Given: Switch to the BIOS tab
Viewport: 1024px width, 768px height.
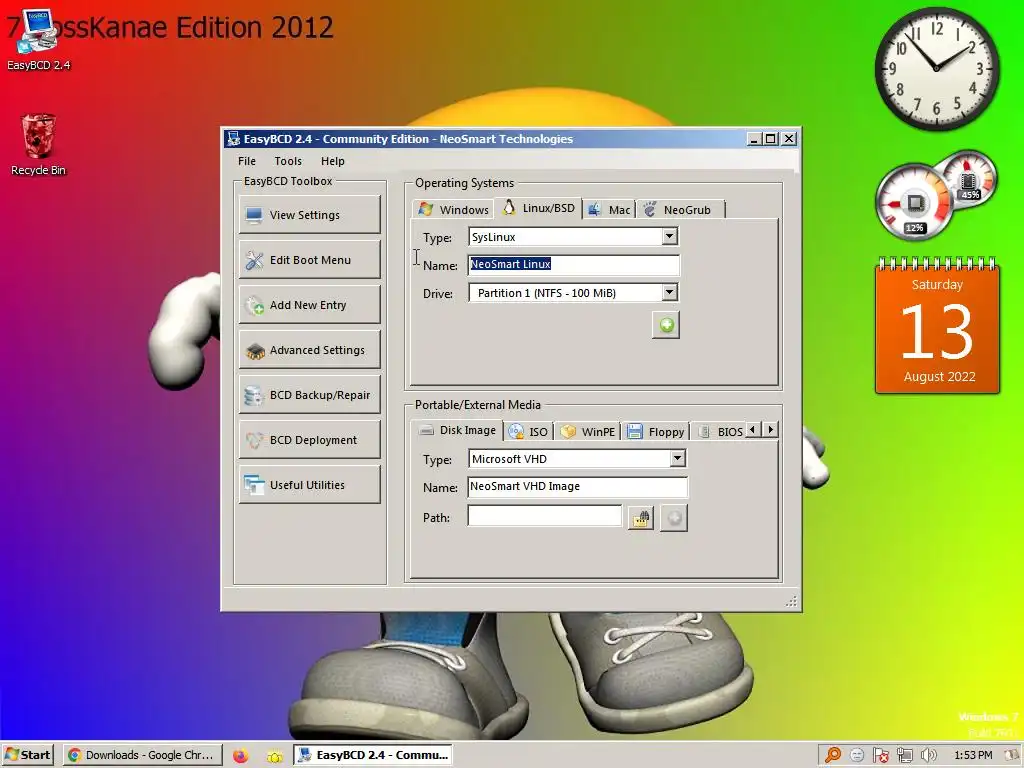Looking at the screenshot, I should 720,432.
